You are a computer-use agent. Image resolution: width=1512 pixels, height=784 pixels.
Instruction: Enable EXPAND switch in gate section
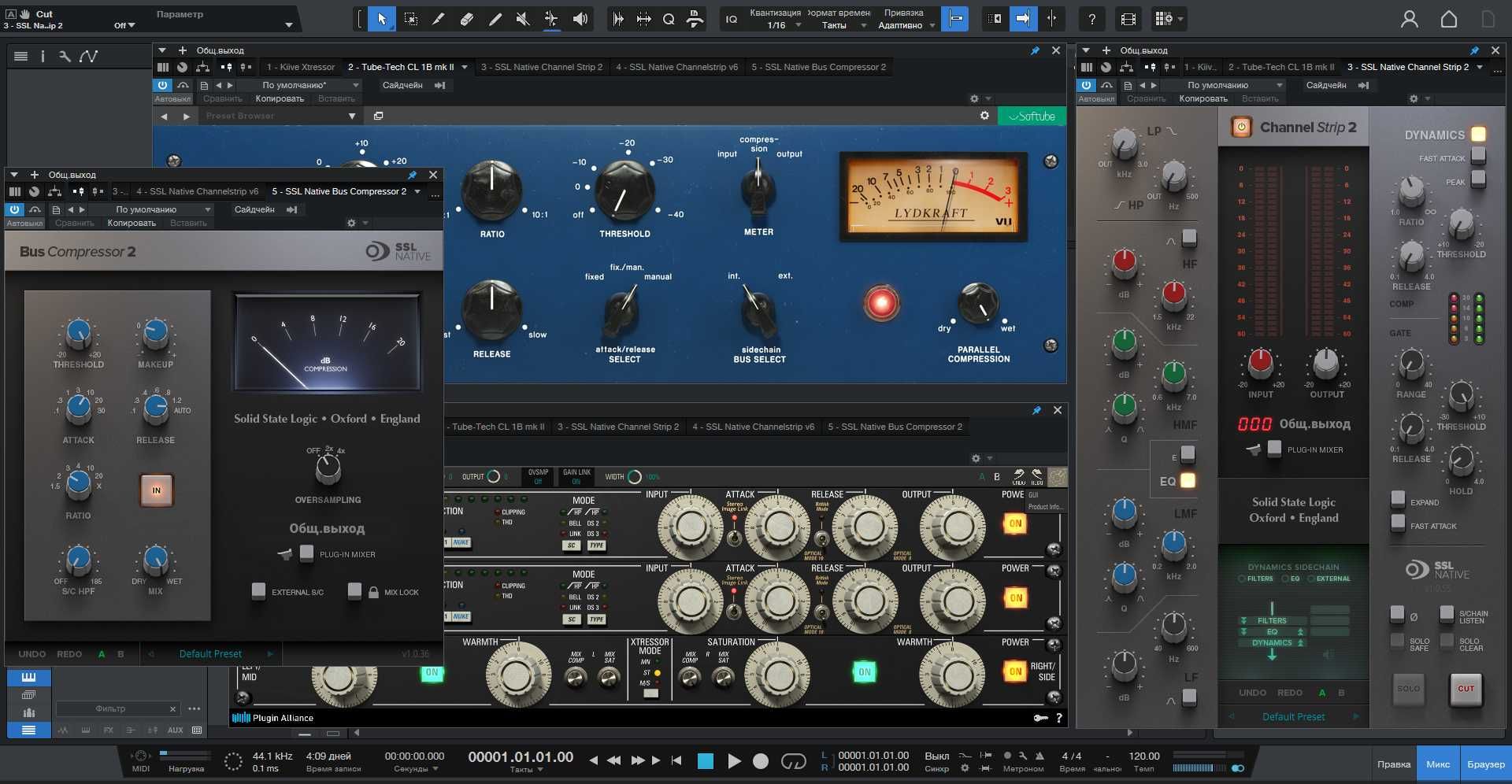click(1398, 499)
